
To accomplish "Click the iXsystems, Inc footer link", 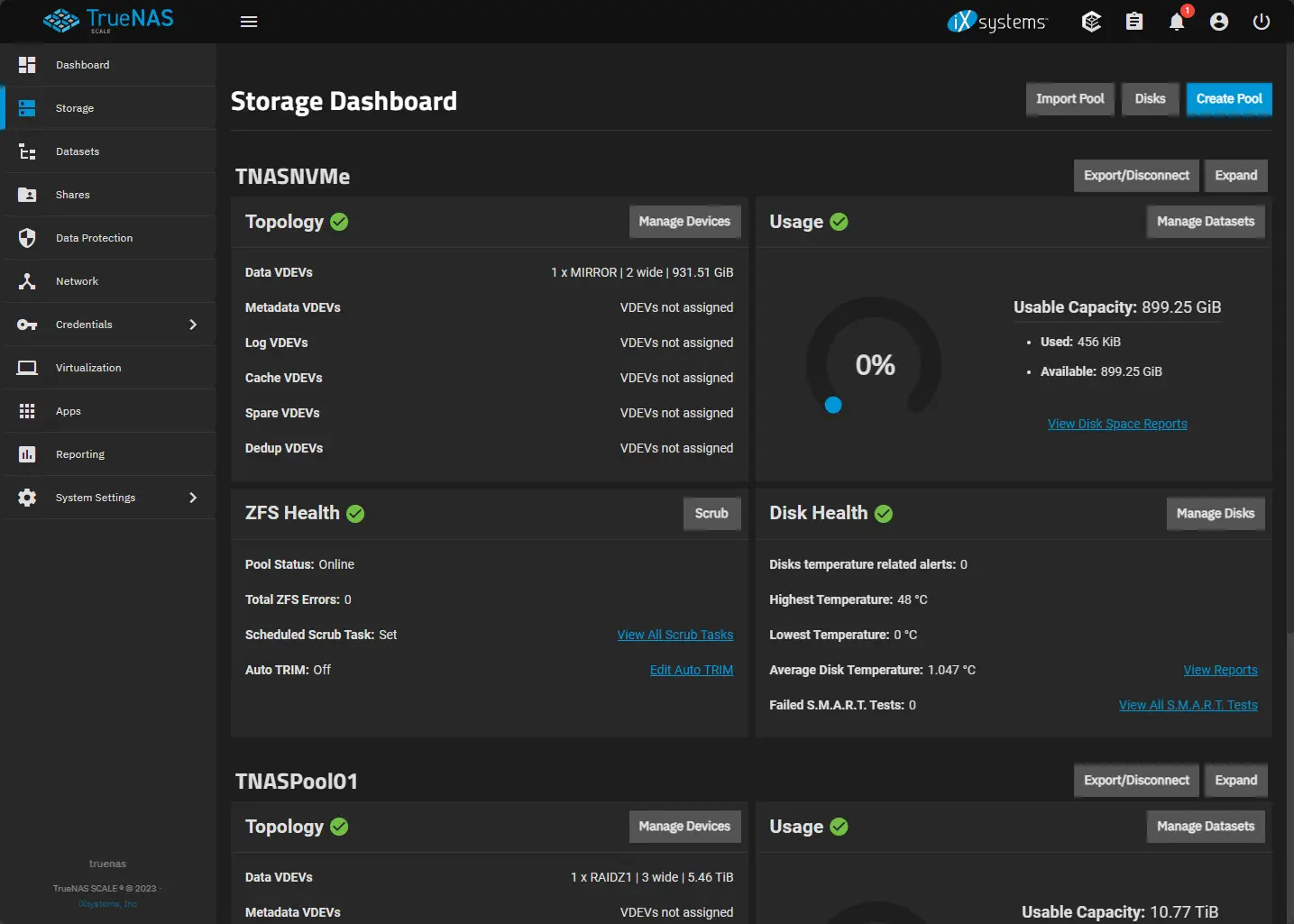I will click(x=107, y=903).
